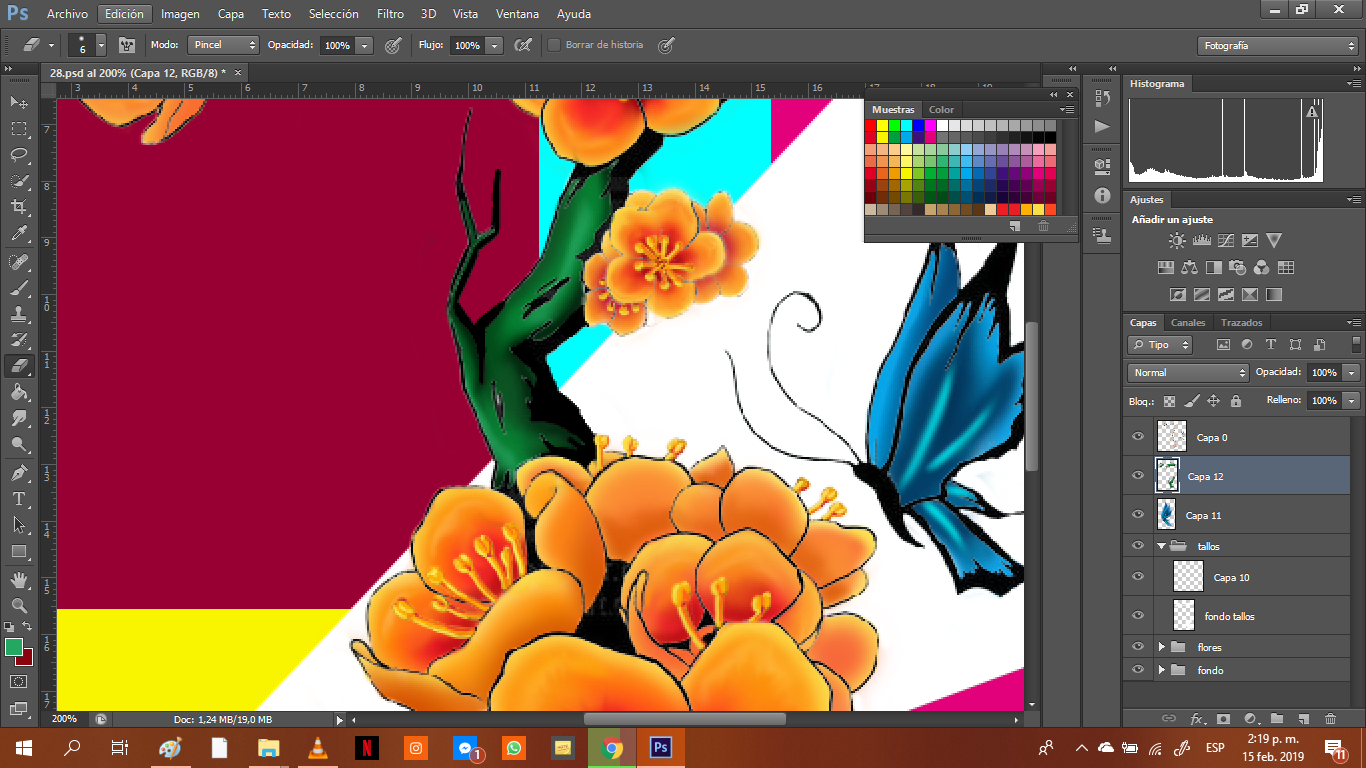This screenshot has height=768, width=1366.
Task: Open Photoshop from the Windows taskbar
Action: click(660, 747)
